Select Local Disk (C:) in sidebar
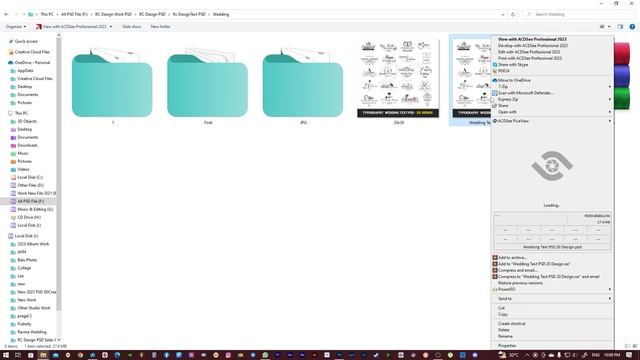The image size is (640, 360). tap(30, 177)
